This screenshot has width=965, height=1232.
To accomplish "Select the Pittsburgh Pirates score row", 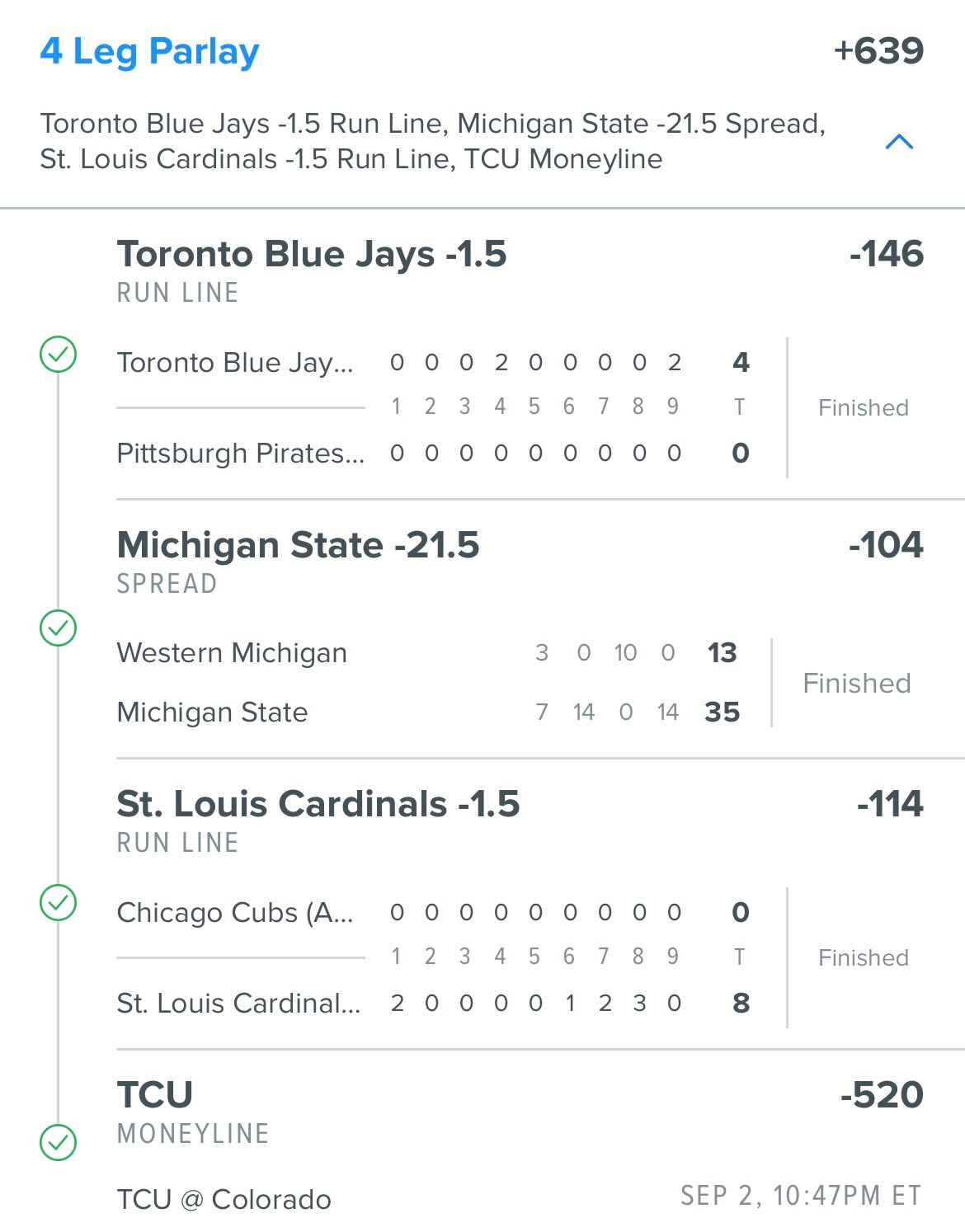I will click(x=434, y=454).
